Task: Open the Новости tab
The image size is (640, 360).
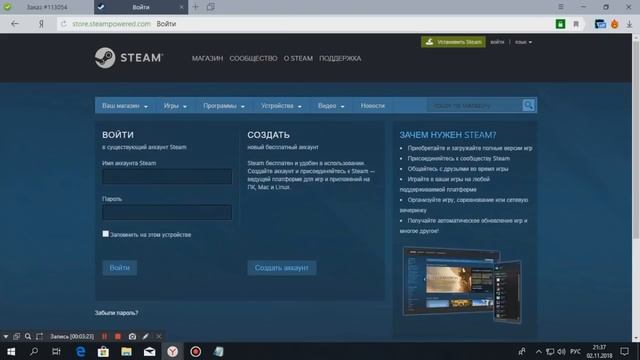Action: pyautogui.click(x=372, y=106)
